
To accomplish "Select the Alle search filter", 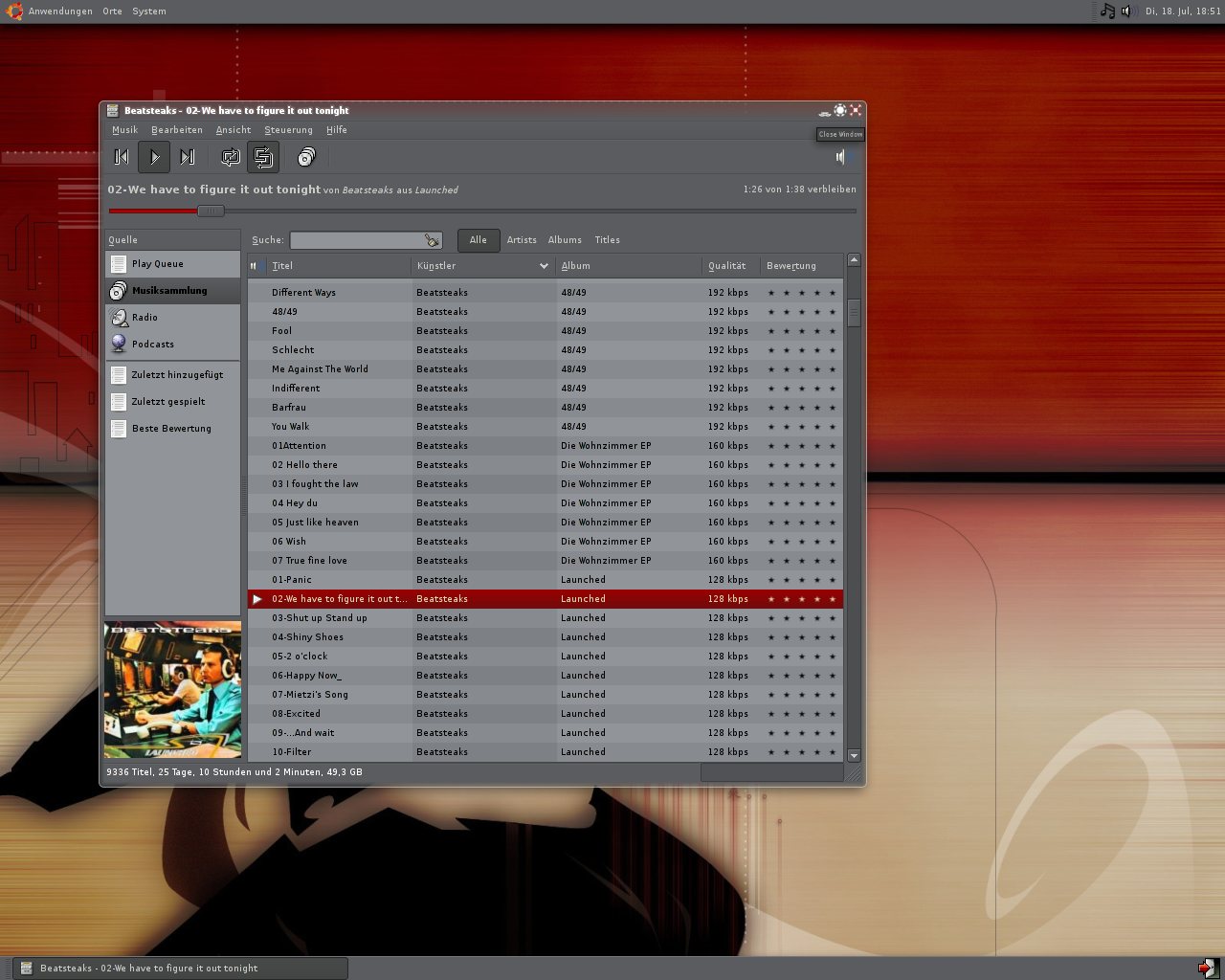I will (478, 240).
